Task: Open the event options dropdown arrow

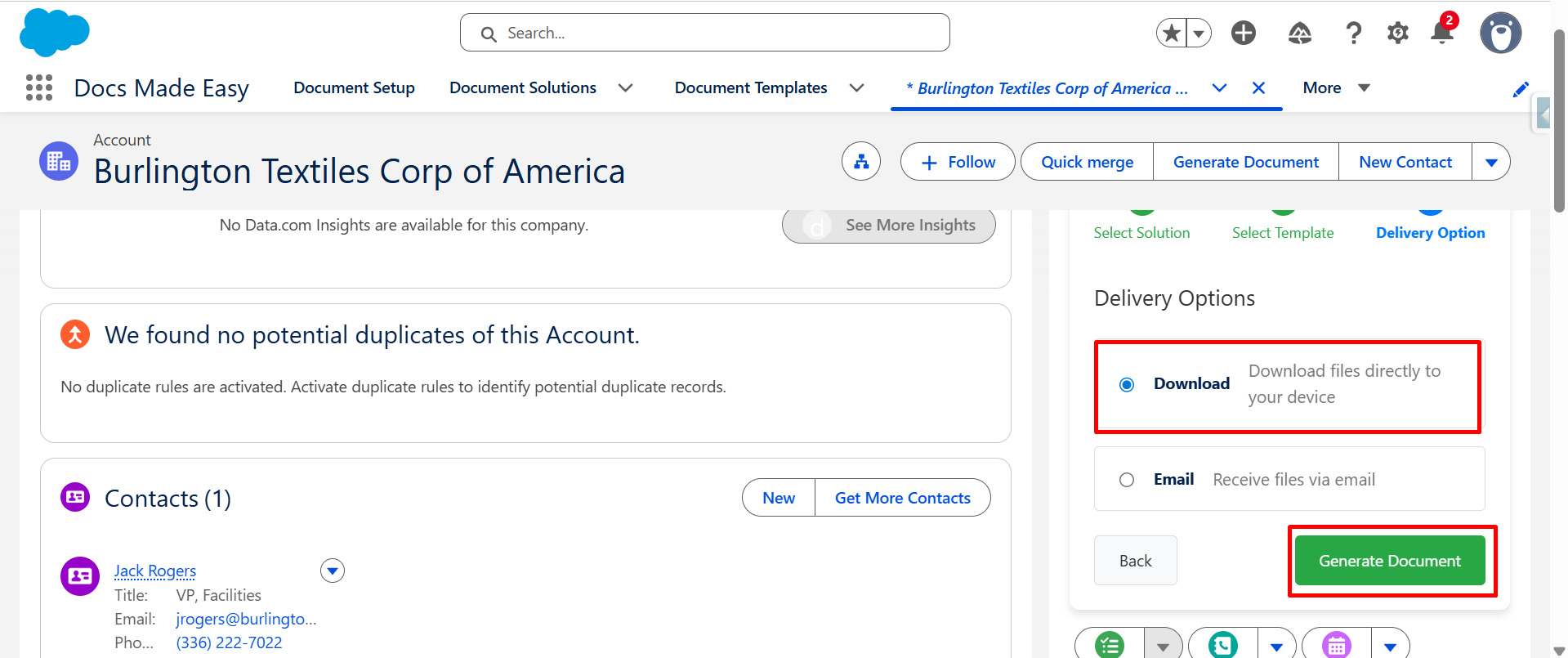Action: coord(1391,645)
